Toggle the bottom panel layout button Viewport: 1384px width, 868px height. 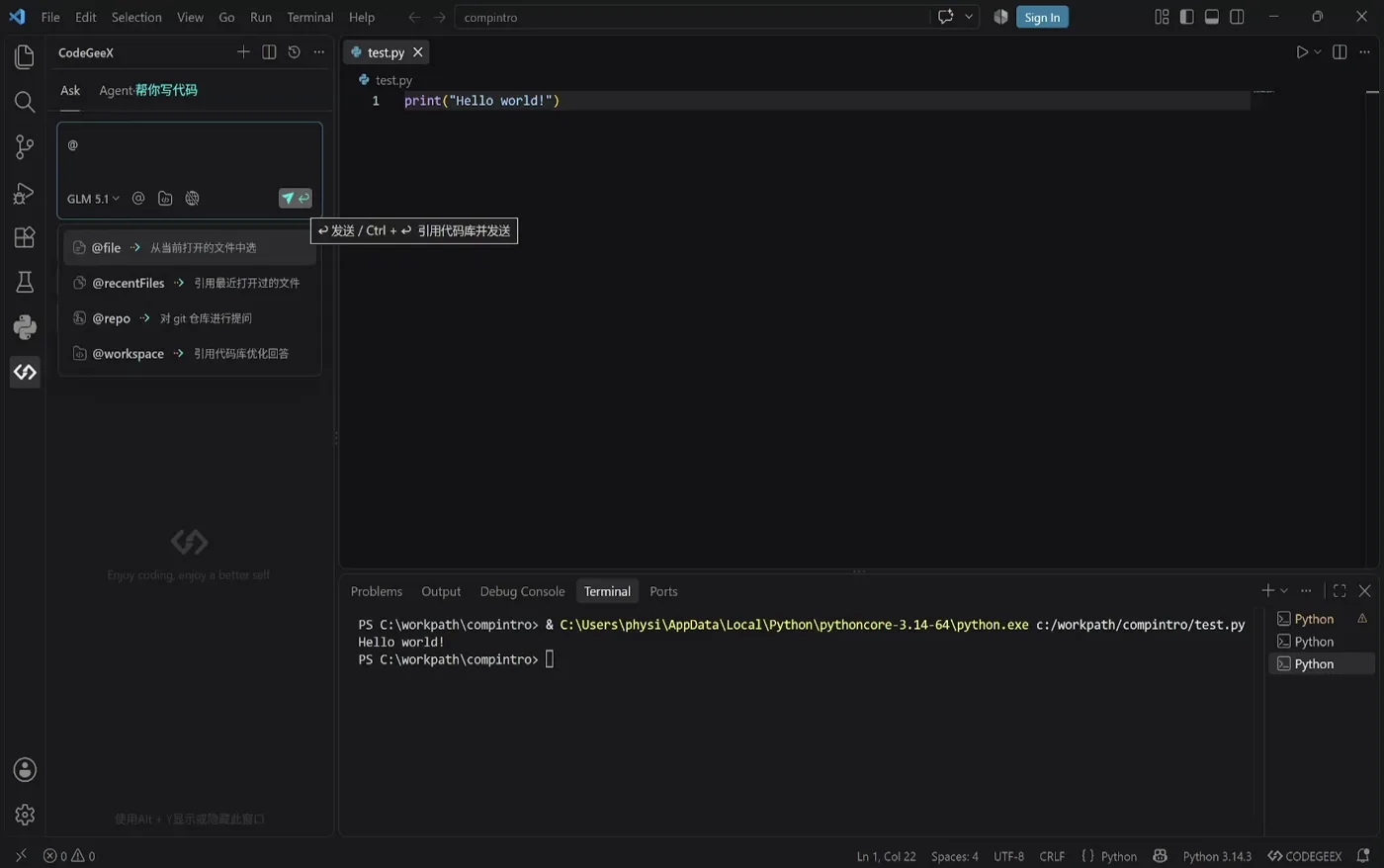pyautogui.click(x=1212, y=17)
